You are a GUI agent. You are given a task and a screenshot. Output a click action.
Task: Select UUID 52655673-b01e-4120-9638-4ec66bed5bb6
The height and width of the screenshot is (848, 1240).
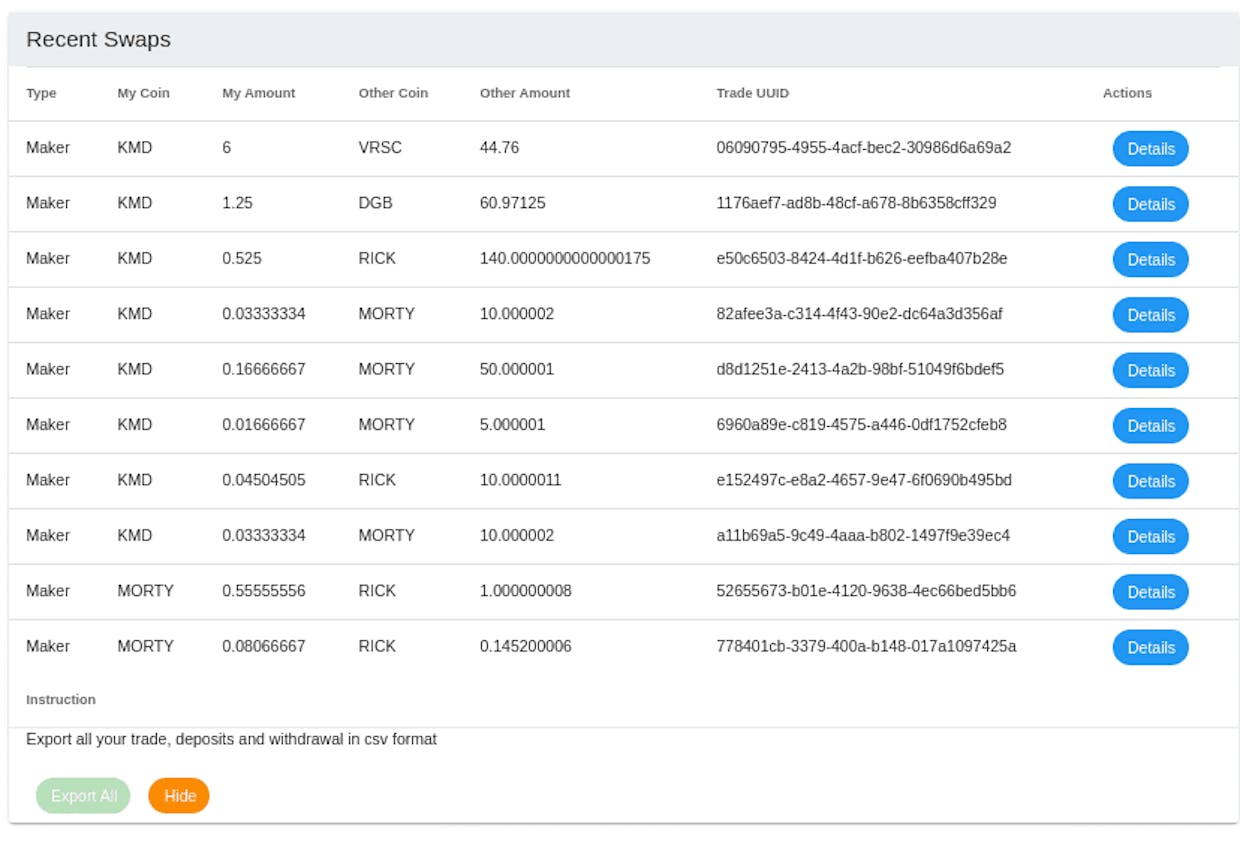coord(866,591)
